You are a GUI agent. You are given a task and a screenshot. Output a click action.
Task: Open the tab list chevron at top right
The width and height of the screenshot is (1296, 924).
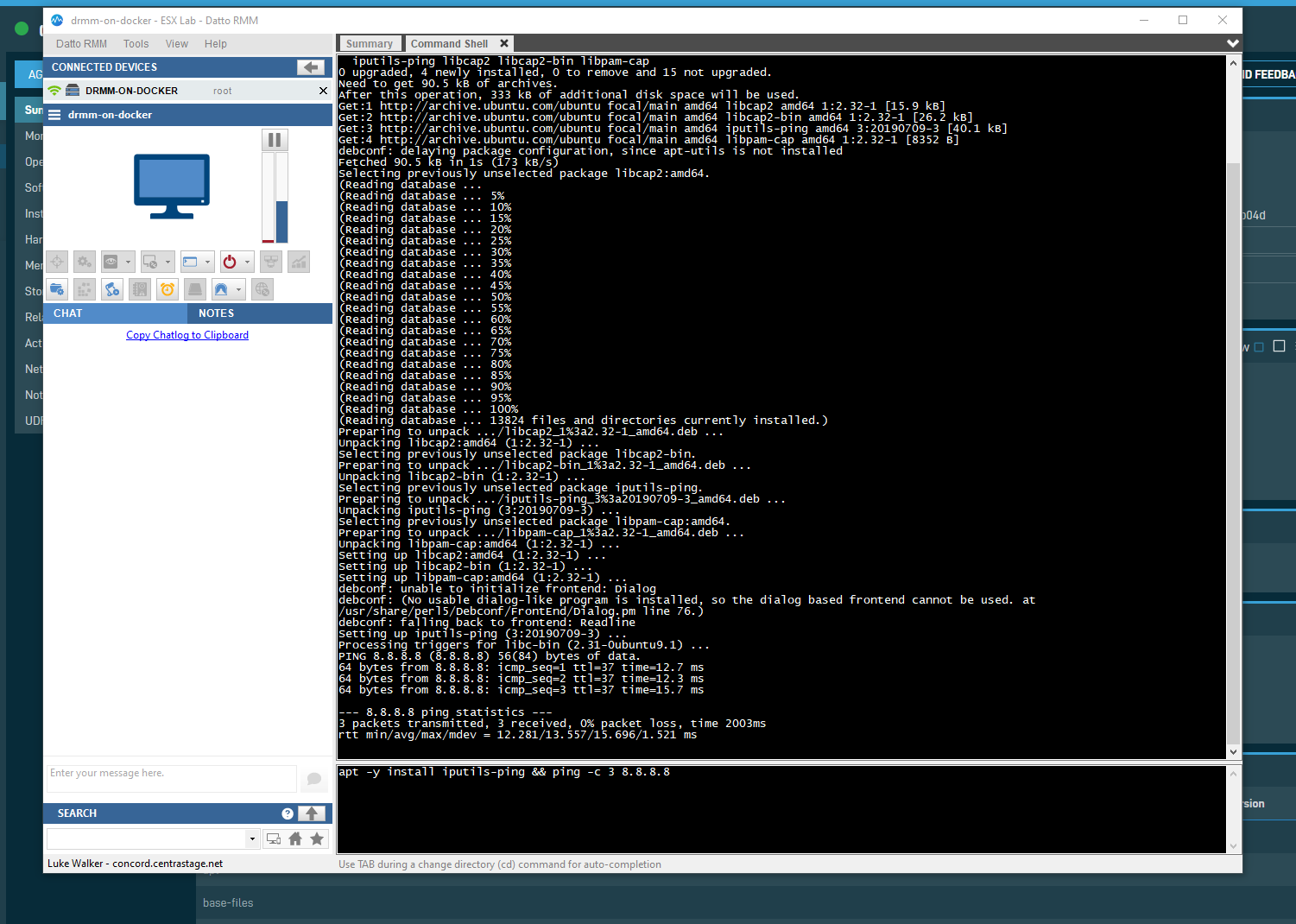(x=1233, y=43)
